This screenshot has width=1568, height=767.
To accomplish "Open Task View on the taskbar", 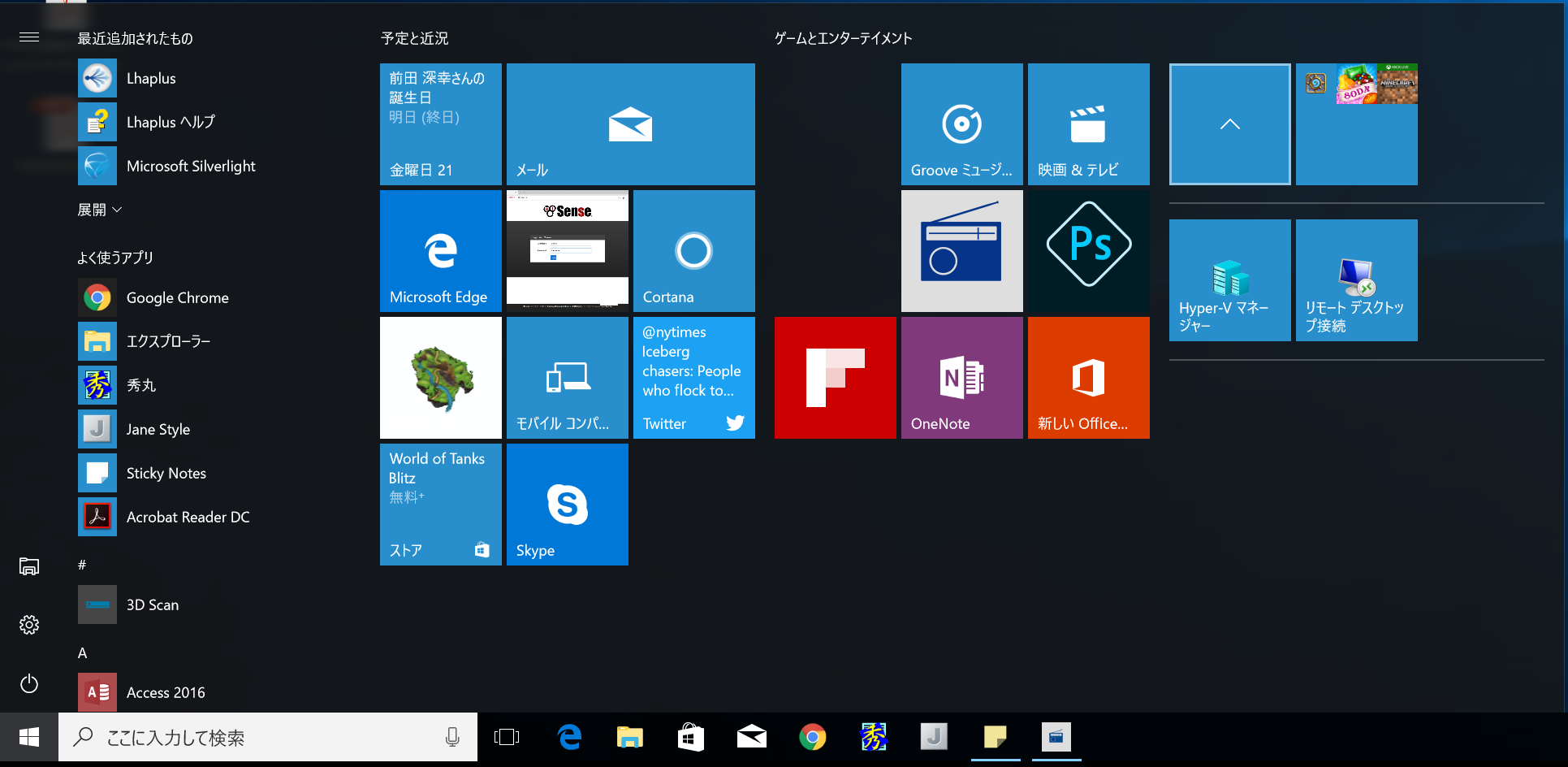I will click(507, 737).
